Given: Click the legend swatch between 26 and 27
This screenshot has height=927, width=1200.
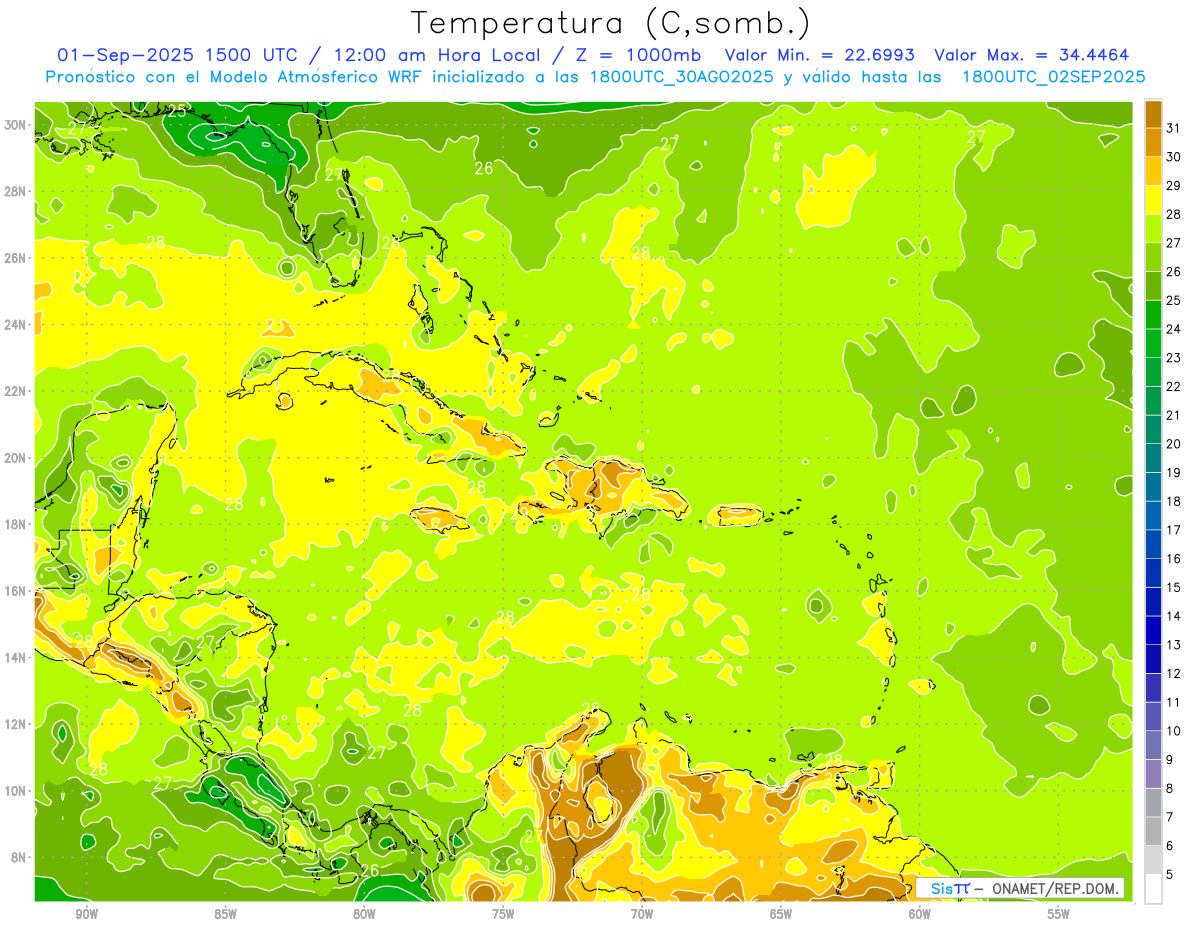Looking at the screenshot, I should (x=1153, y=257).
